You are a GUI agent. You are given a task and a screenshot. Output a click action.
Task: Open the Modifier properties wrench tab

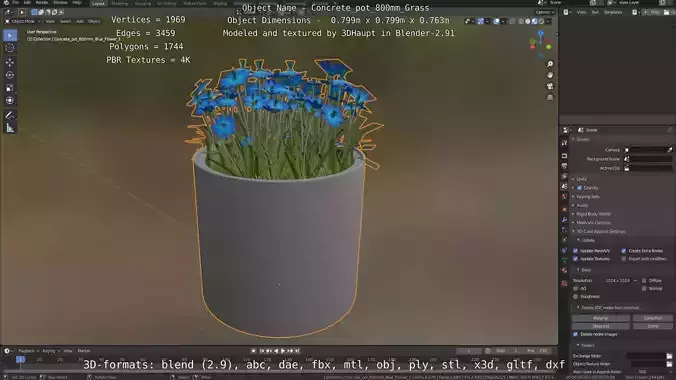coord(564,220)
